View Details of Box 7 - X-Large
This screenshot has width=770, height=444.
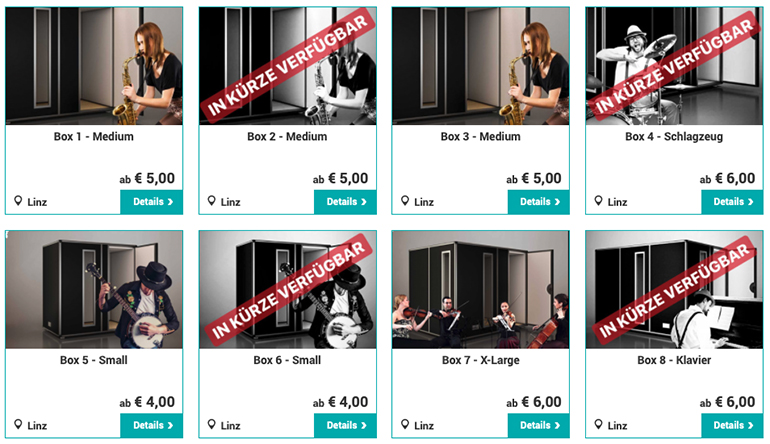[539, 425]
